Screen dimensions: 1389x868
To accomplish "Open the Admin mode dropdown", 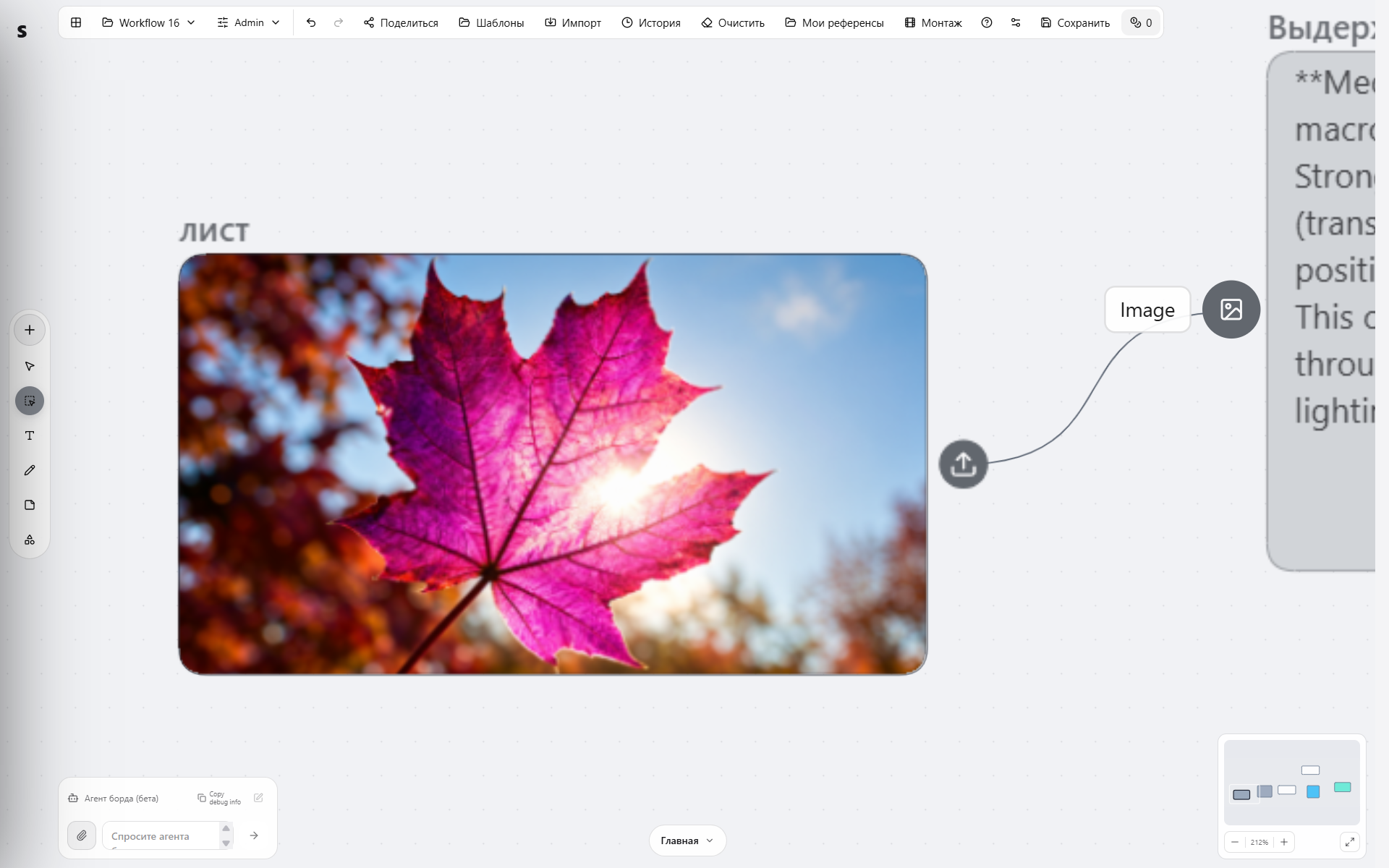I will coord(248,22).
